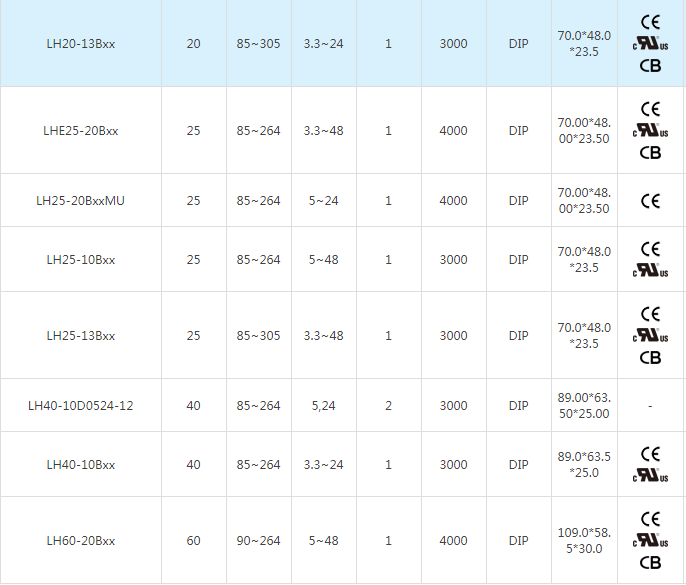
Task: Click the CB mark in the LH20-13Bxx row
Action: click(650, 66)
